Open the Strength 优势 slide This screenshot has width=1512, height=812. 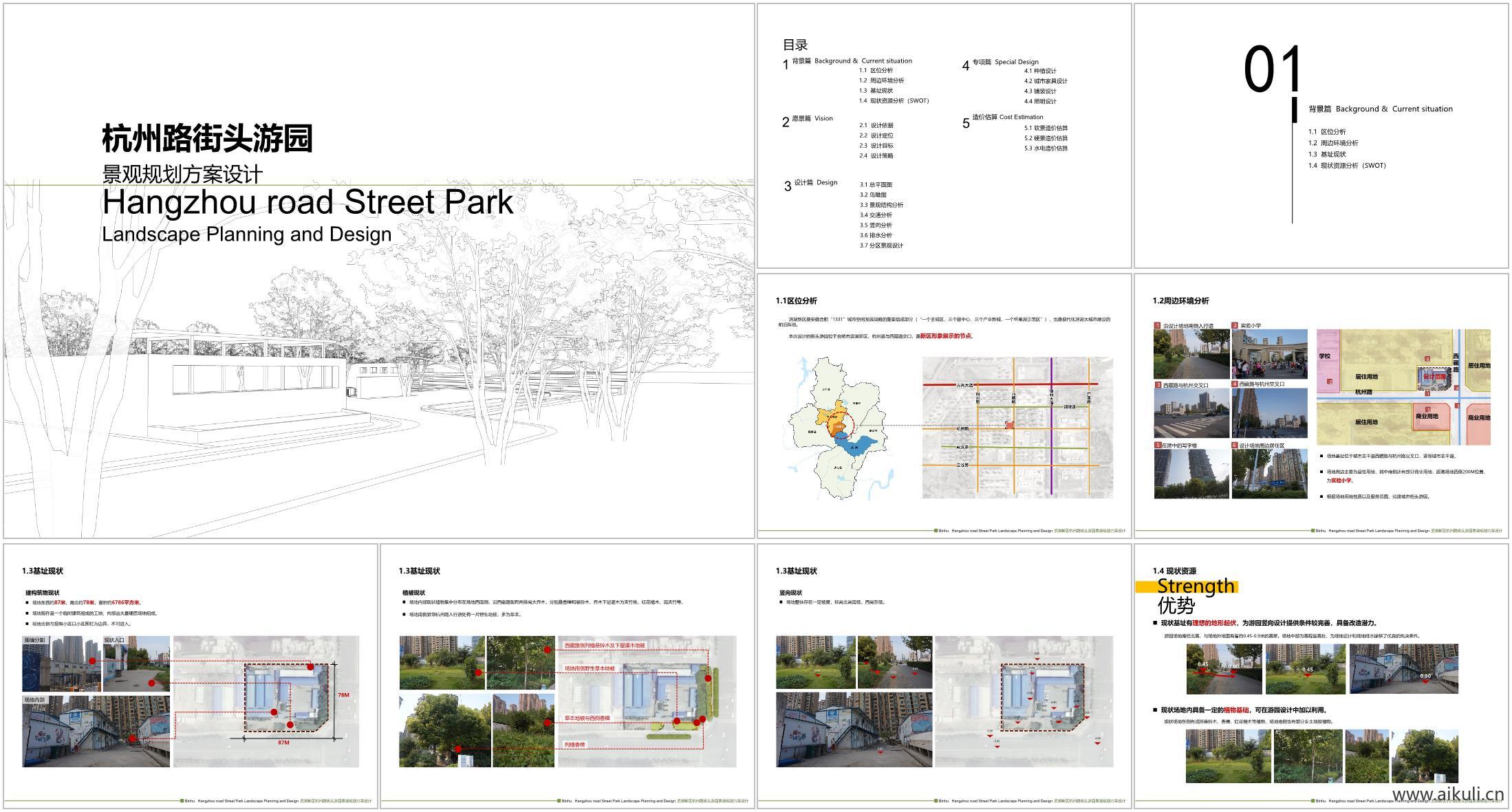[x=1321, y=676]
